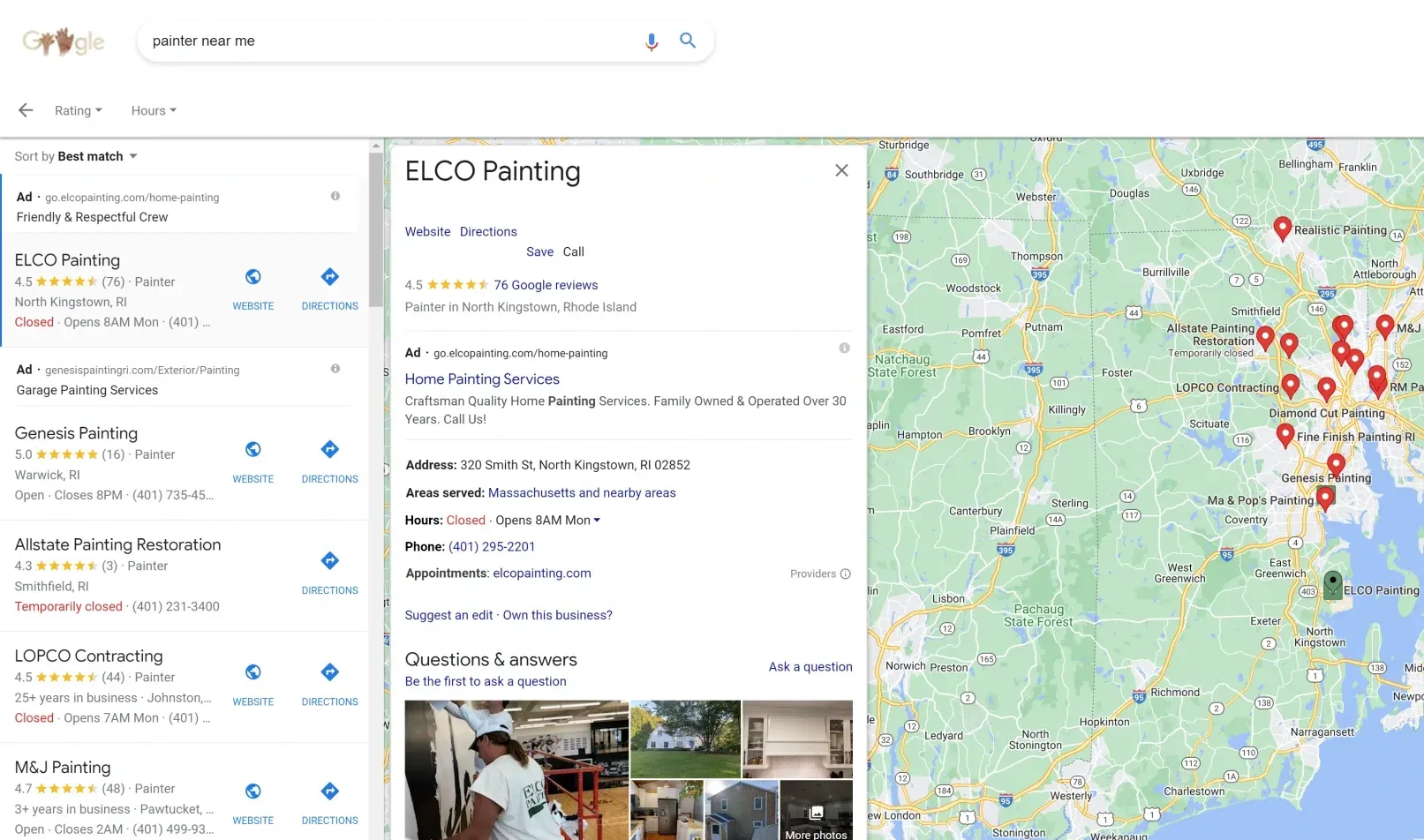The width and height of the screenshot is (1424, 840).
Task: Click LOPCO Contracting directions icon
Action: [x=330, y=672]
